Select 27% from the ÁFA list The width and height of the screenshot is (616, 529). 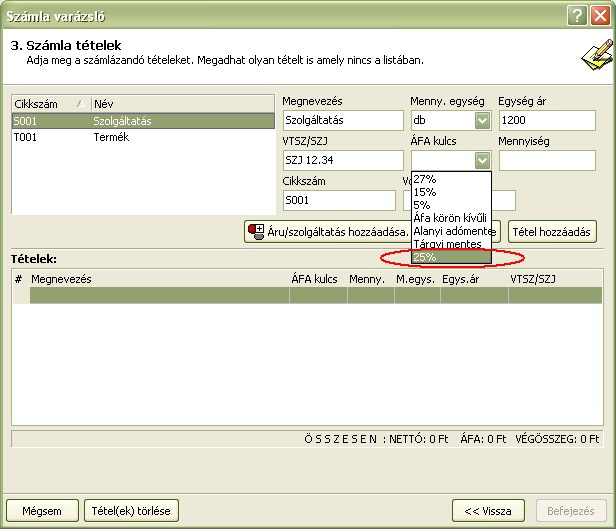click(424, 179)
